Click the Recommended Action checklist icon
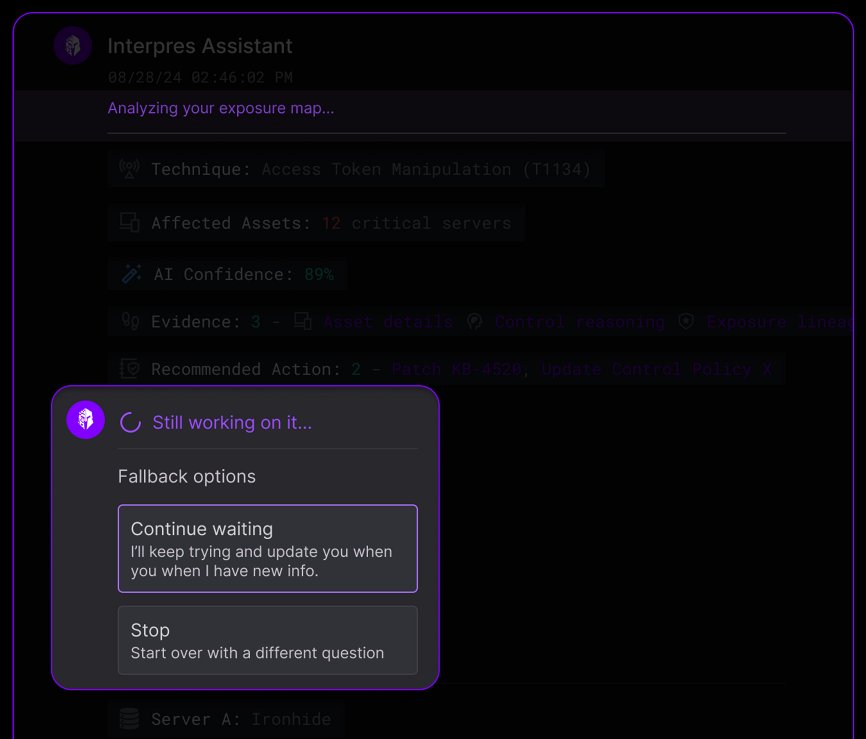 [x=130, y=368]
